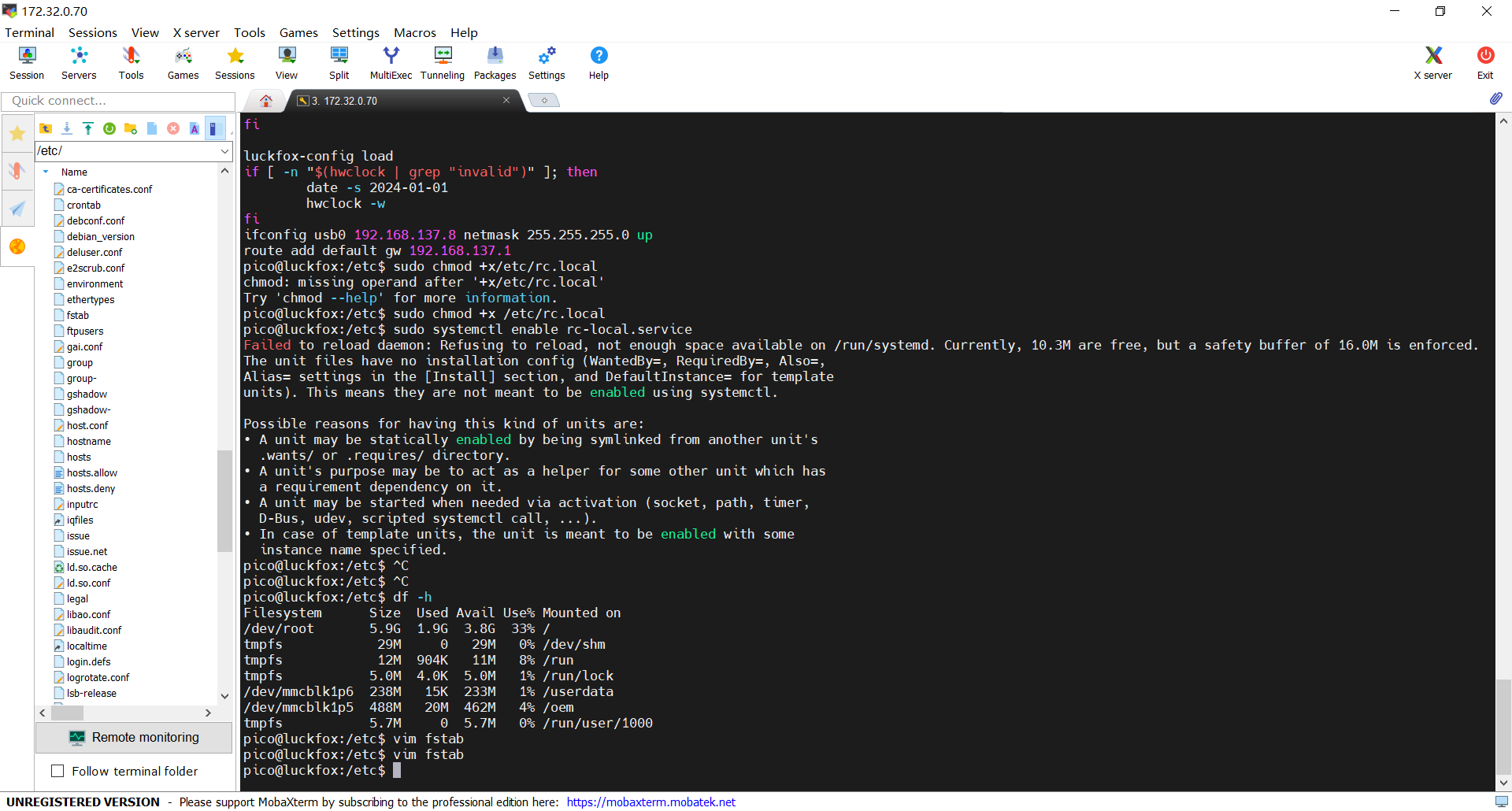Image resolution: width=1512 pixels, height=811 pixels.
Task: Open the Terminal menu
Action: 29,32
